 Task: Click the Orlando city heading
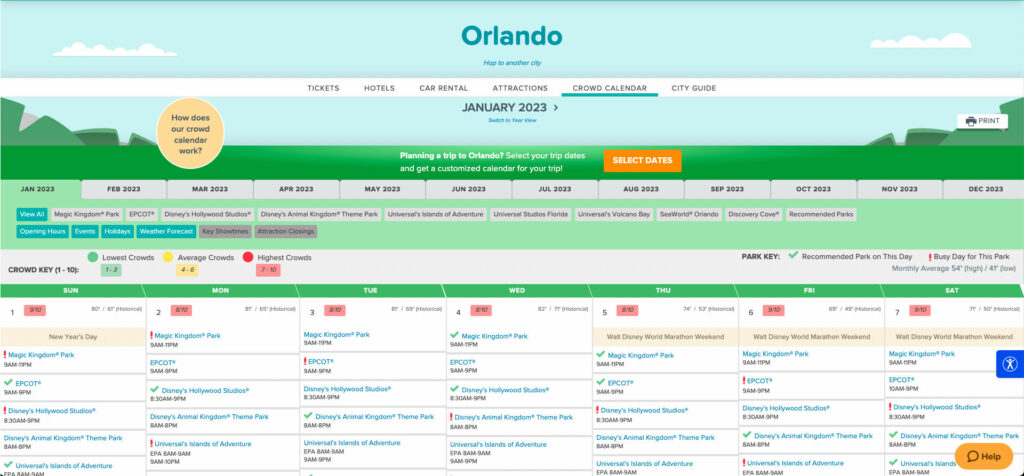tap(511, 35)
